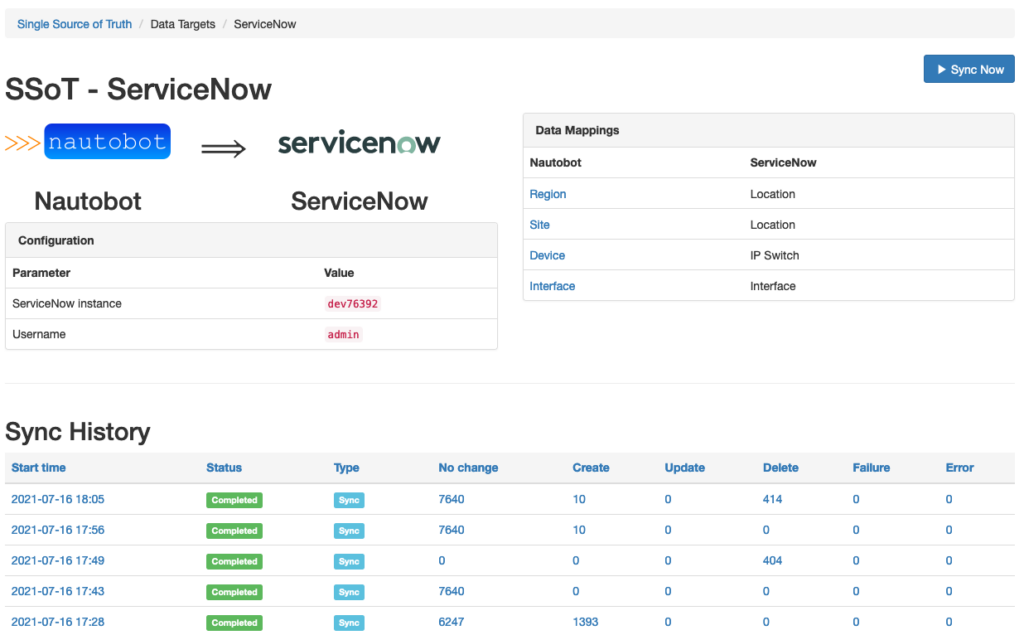Open the 2021-07-16 17:49 sync entry
Viewport: 1024px width, 635px height.
(x=57, y=561)
